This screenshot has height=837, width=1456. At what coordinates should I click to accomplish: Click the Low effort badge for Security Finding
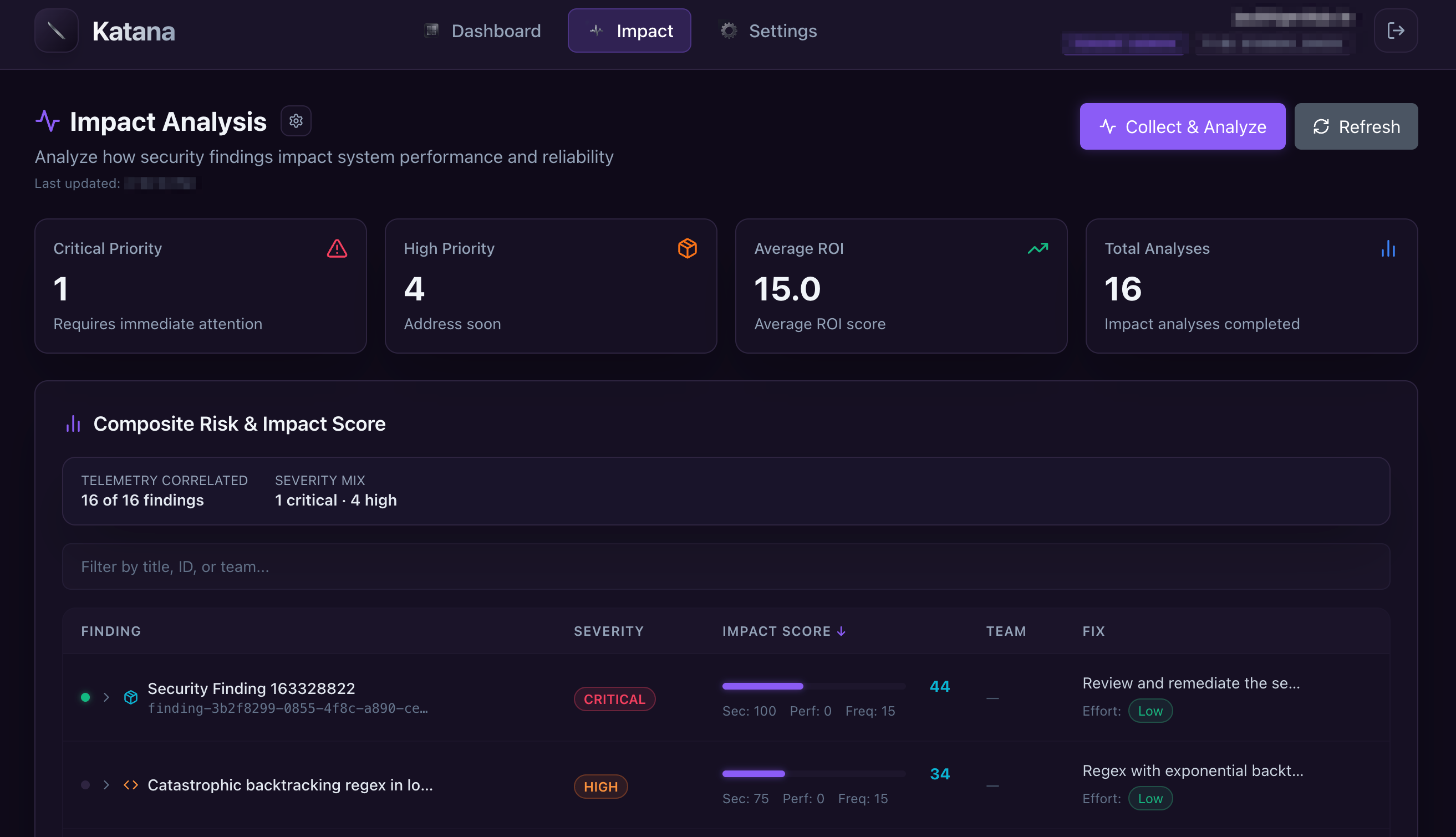[1149, 710]
